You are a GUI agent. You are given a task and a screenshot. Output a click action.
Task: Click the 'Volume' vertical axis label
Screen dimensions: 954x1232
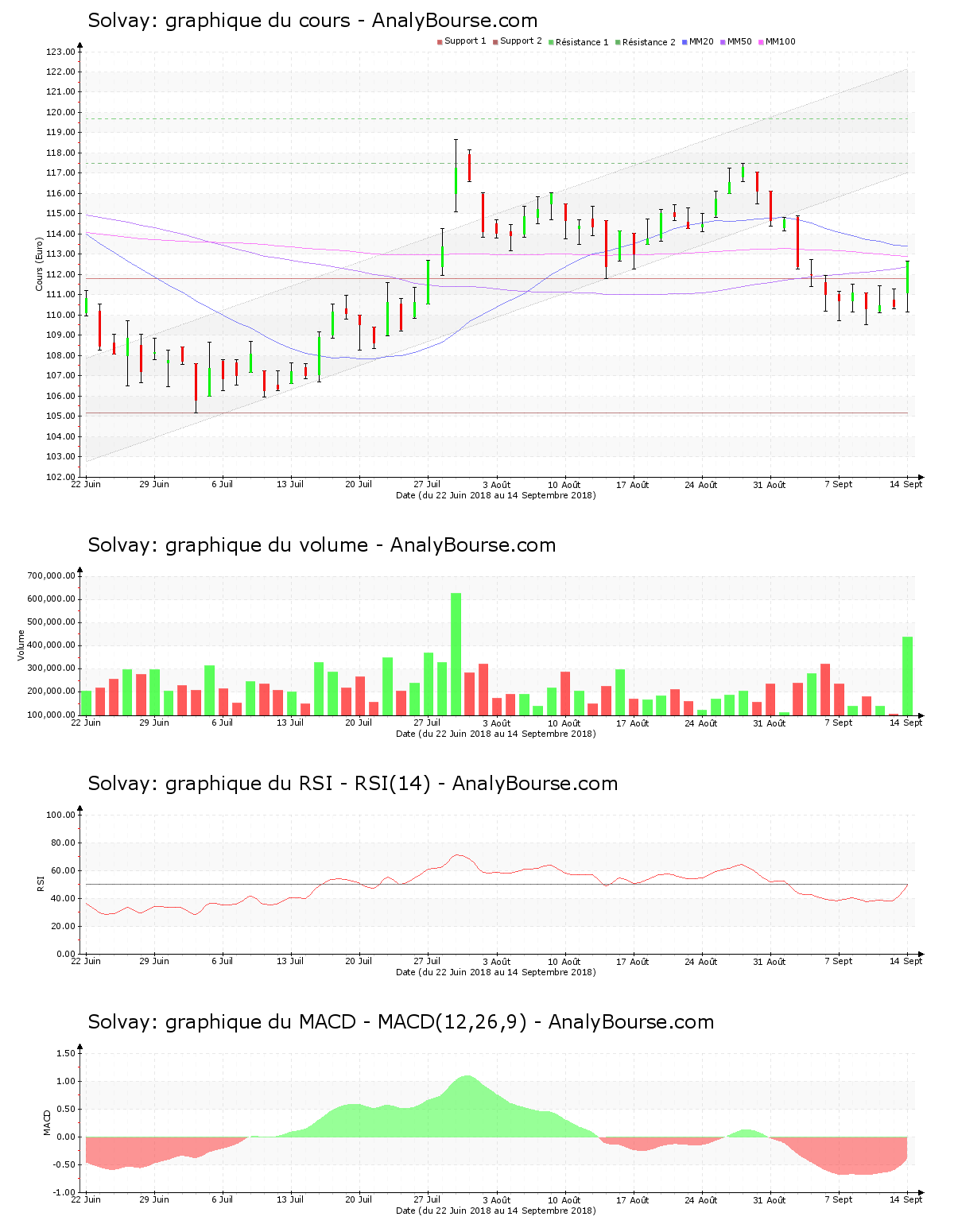[x=21, y=645]
